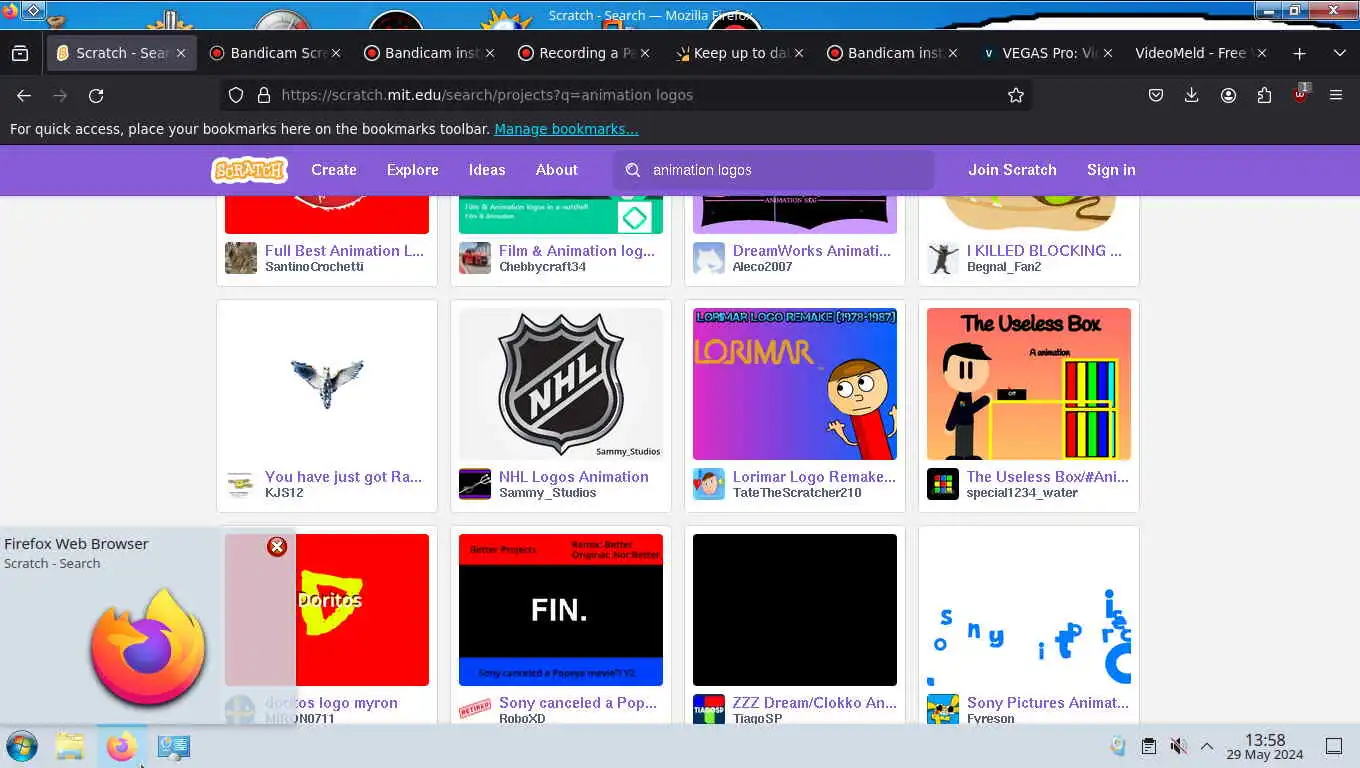Open the NHL Logos Animation thumbnail
Image resolution: width=1360 pixels, height=768 pixels.
561,384
